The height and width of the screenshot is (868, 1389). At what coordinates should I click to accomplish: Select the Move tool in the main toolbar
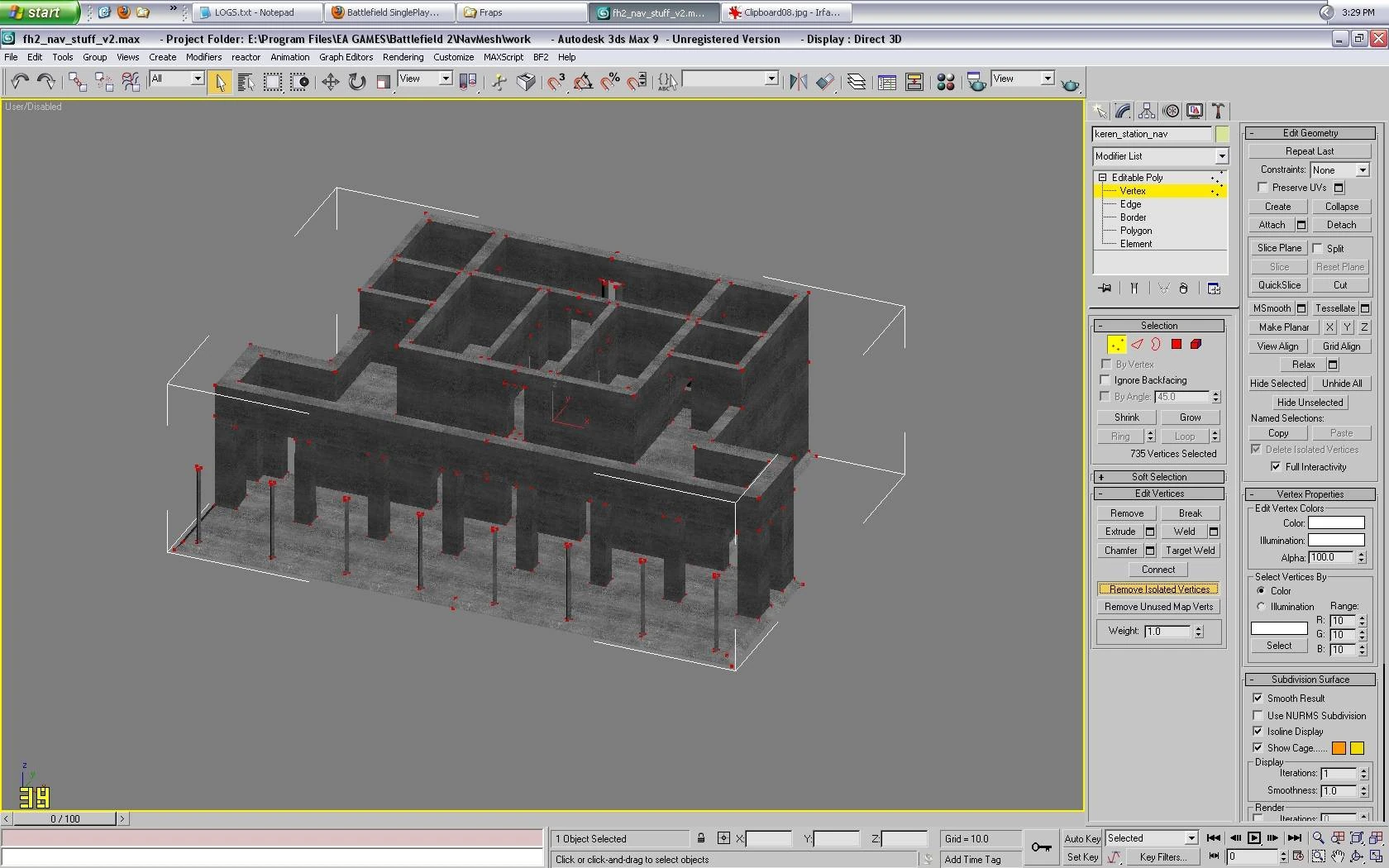(x=330, y=82)
